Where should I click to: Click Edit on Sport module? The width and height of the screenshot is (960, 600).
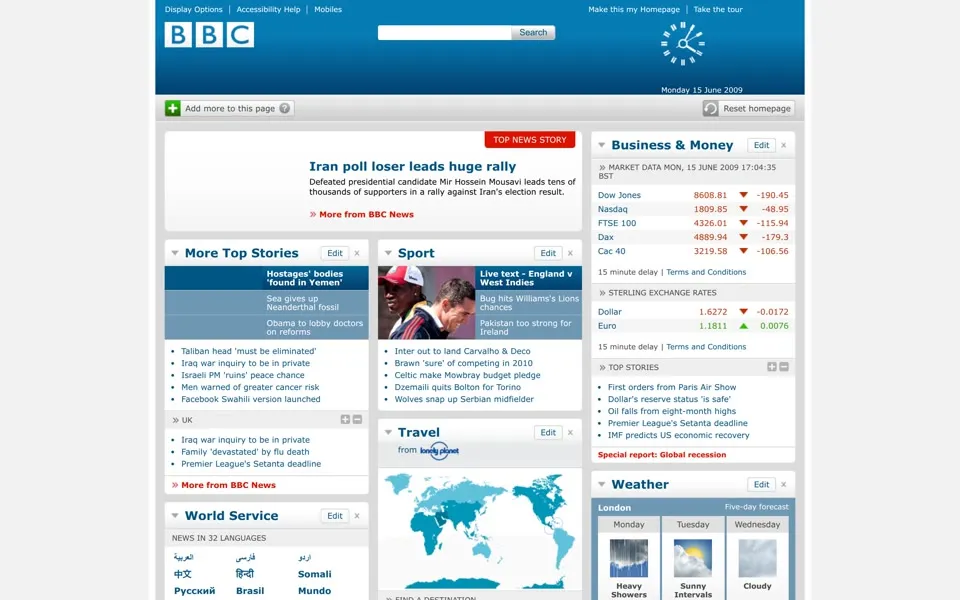(548, 253)
